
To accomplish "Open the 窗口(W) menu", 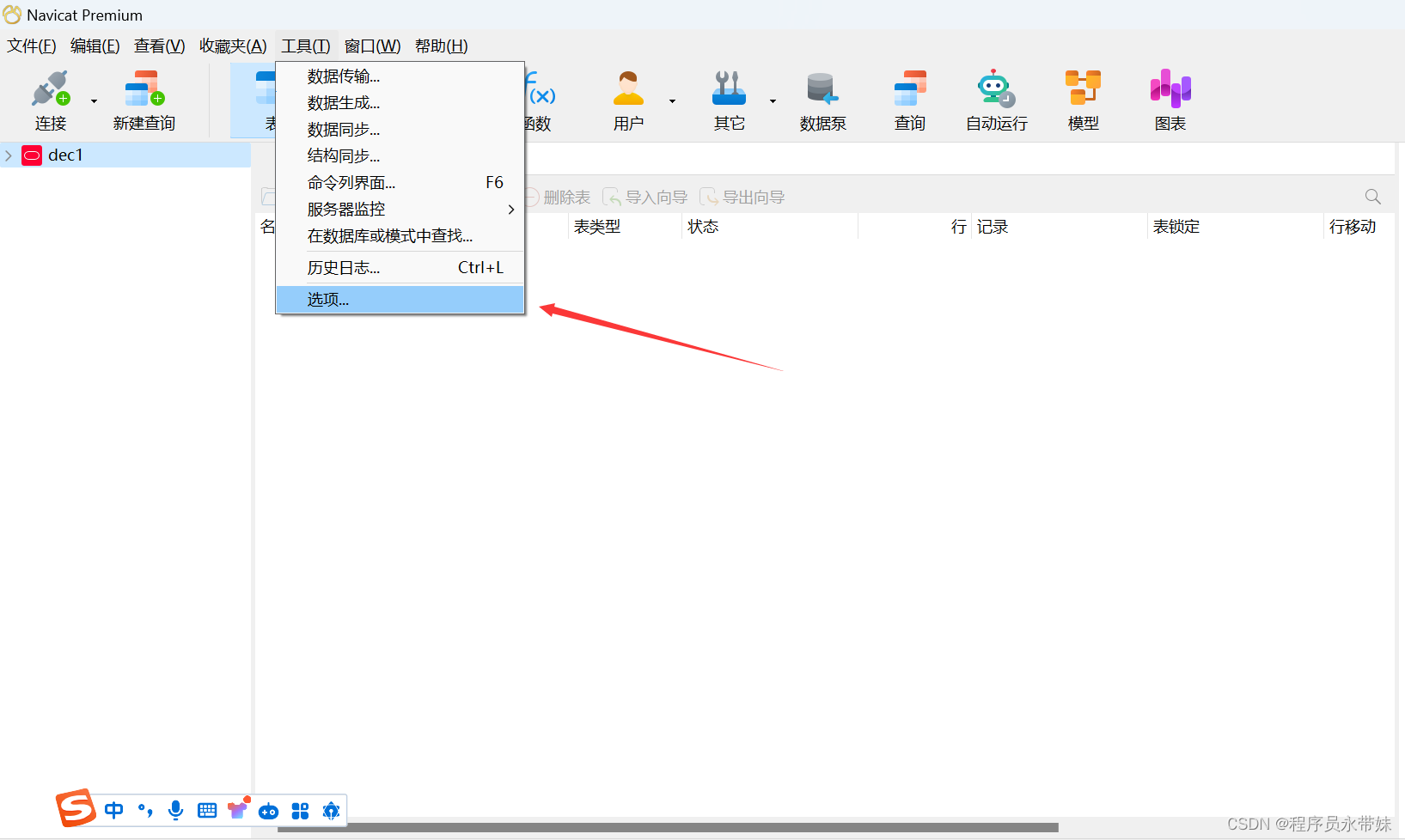I will pos(372,46).
